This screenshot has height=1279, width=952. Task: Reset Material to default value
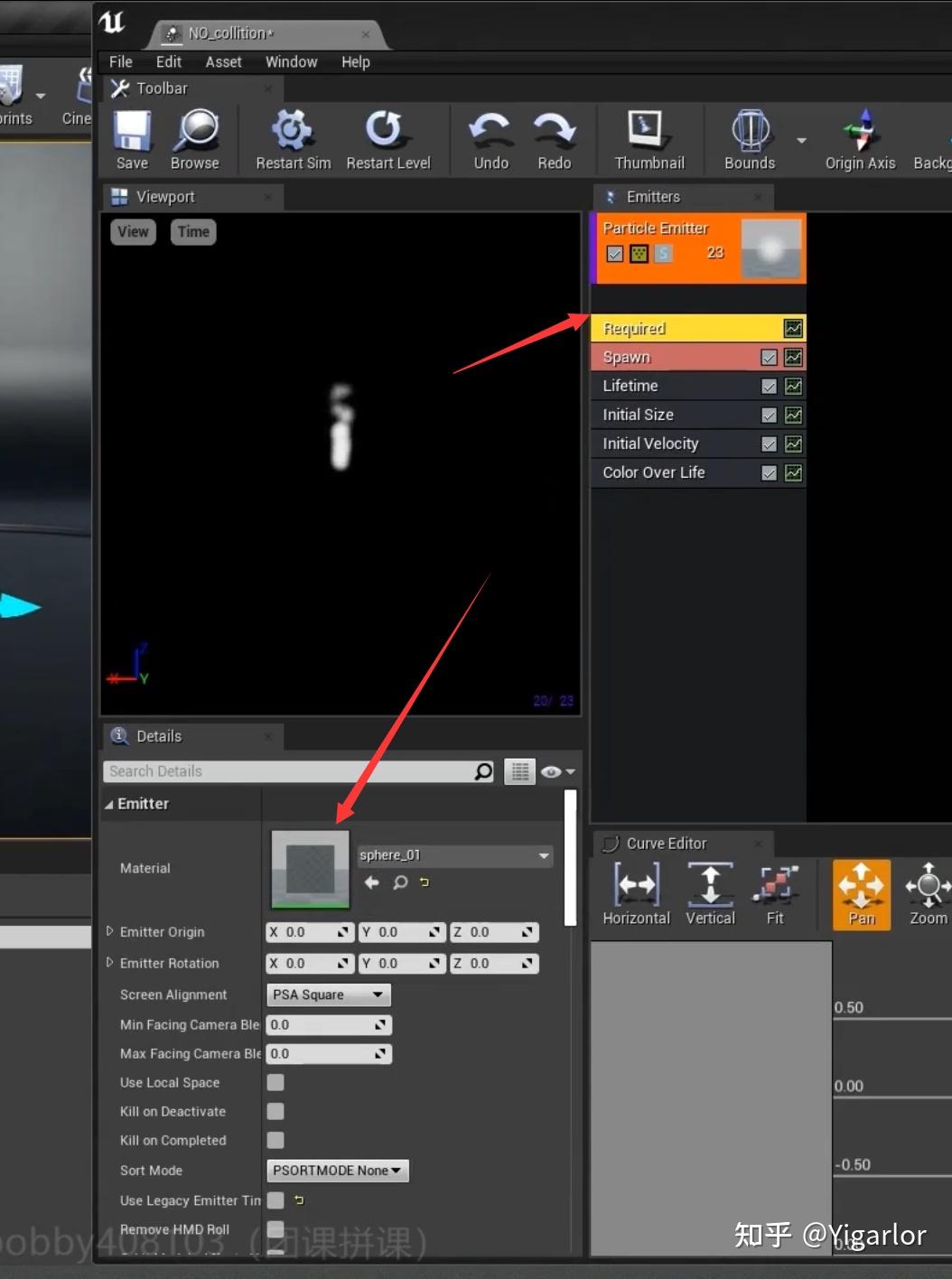tap(425, 882)
